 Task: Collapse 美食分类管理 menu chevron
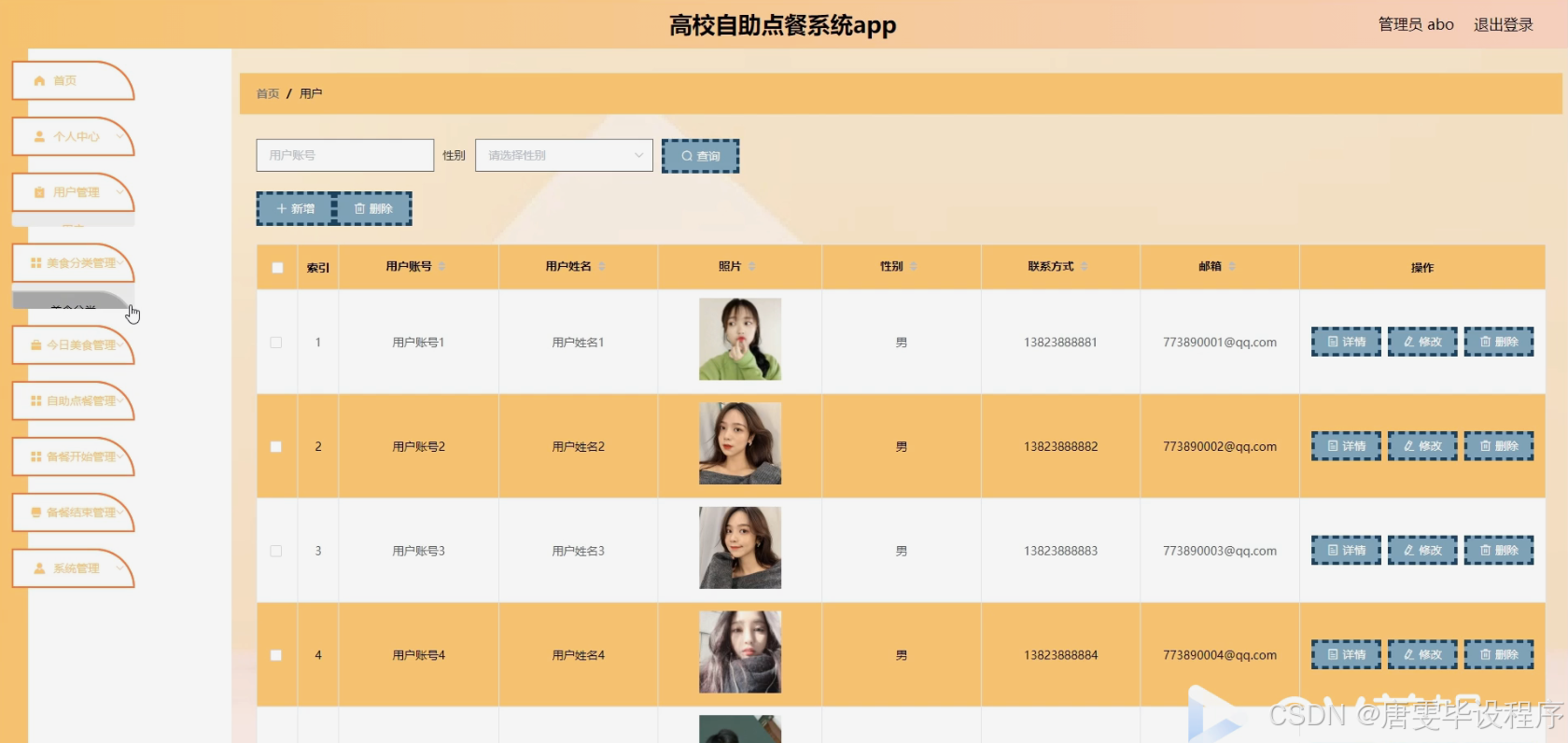click(120, 263)
